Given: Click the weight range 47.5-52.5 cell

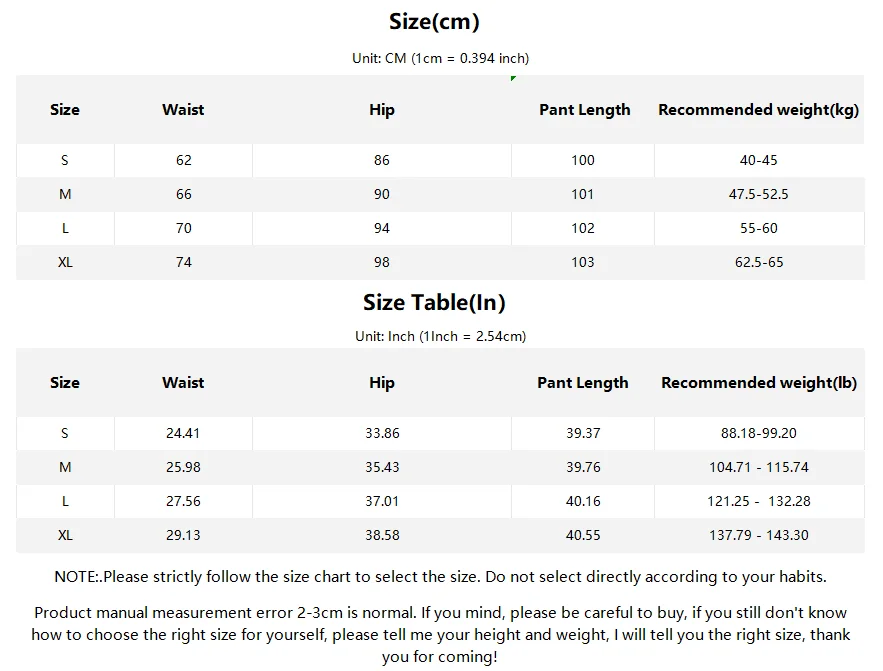Looking at the screenshot, I should [x=758, y=194].
